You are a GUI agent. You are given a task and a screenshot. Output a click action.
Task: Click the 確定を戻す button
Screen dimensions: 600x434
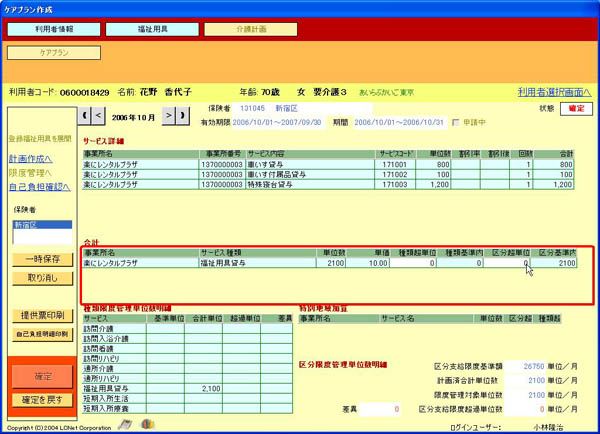(42, 400)
